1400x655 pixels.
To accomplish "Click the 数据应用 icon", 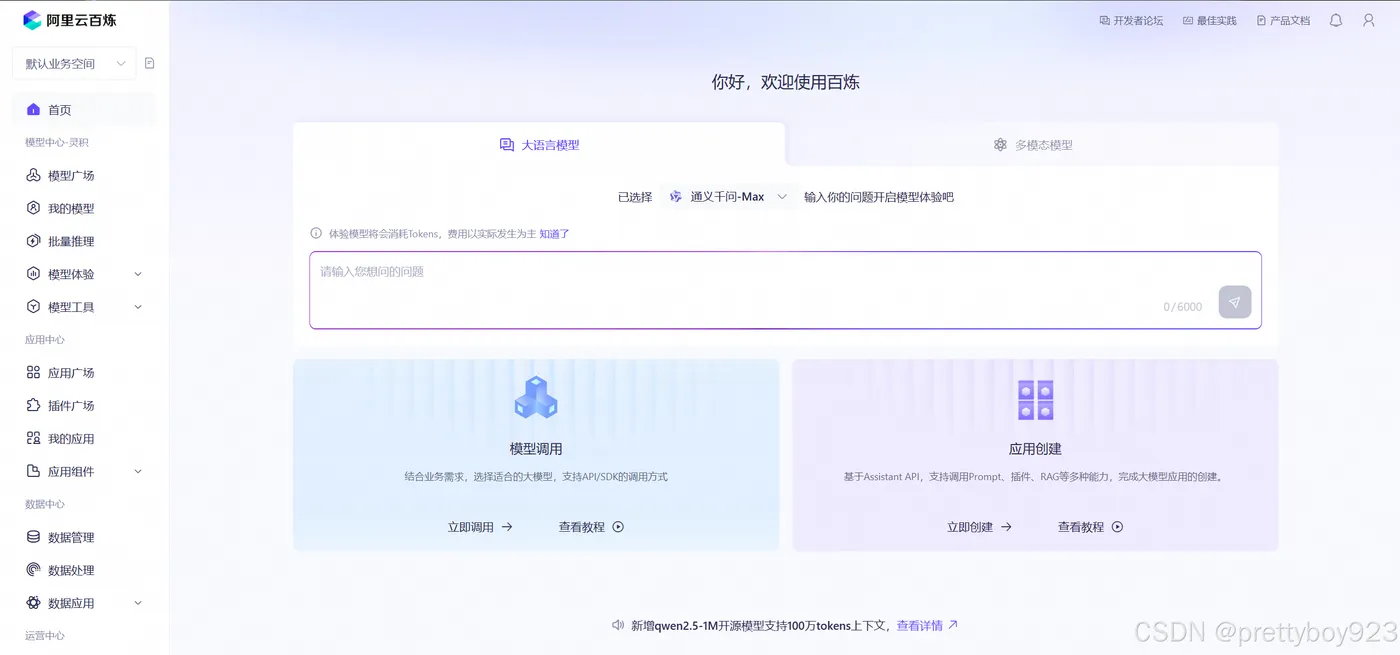I will 33,604.
